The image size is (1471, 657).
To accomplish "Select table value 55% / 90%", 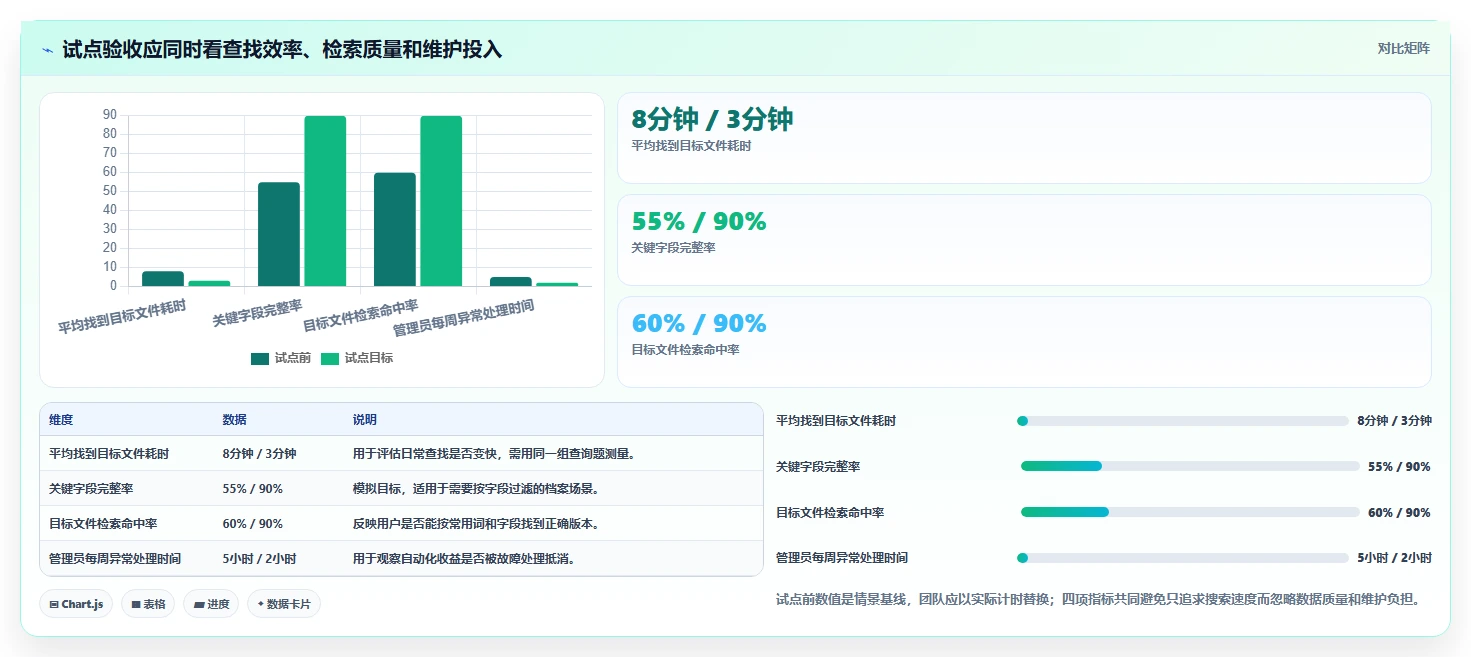I will pyautogui.click(x=252, y=489).
